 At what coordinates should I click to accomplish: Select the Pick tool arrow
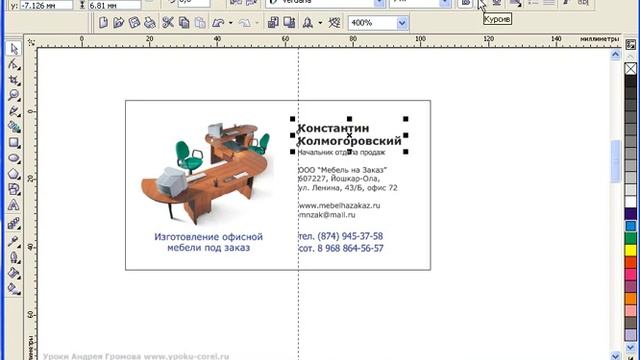point(13,49)
